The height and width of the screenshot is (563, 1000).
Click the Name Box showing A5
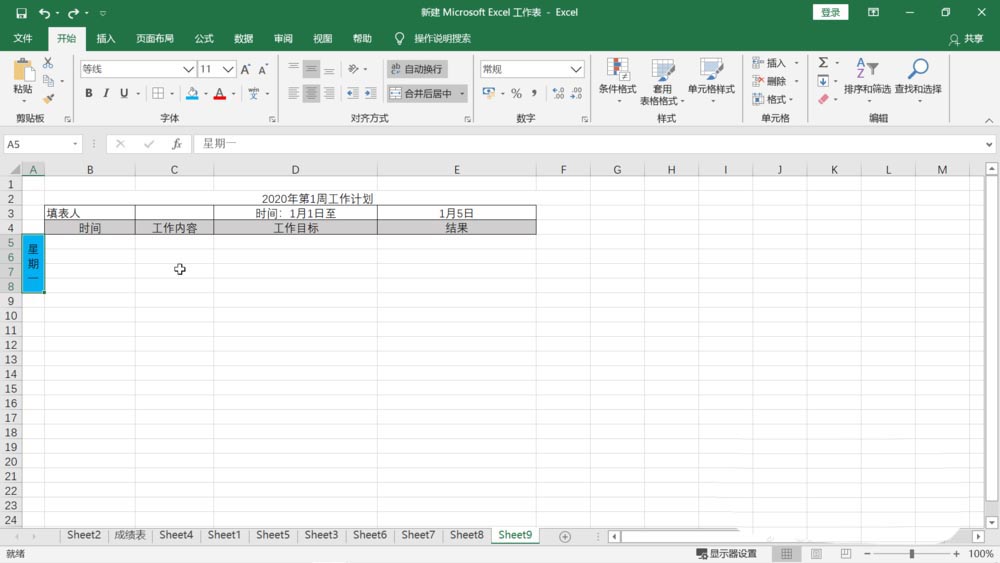click(x=42, y=144)
